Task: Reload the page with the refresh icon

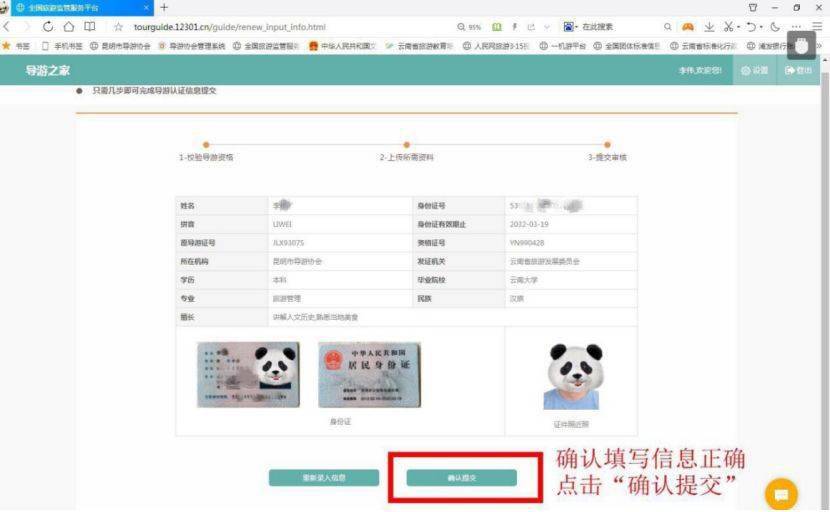Action: tap(48, 26)
